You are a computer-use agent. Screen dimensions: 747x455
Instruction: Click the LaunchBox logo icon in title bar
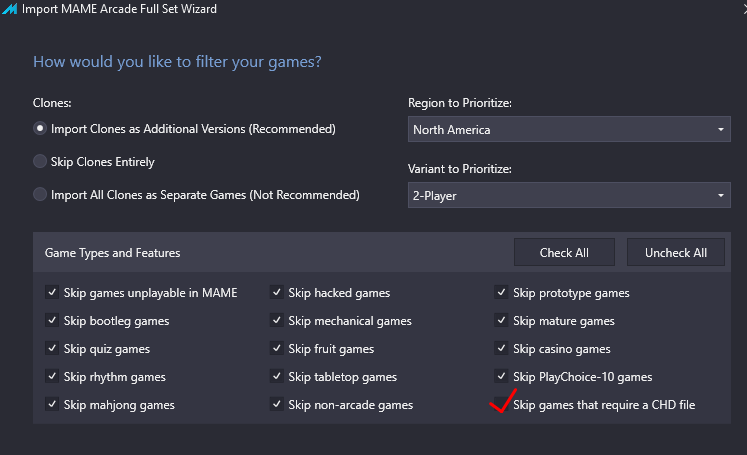tap(10, 9)
